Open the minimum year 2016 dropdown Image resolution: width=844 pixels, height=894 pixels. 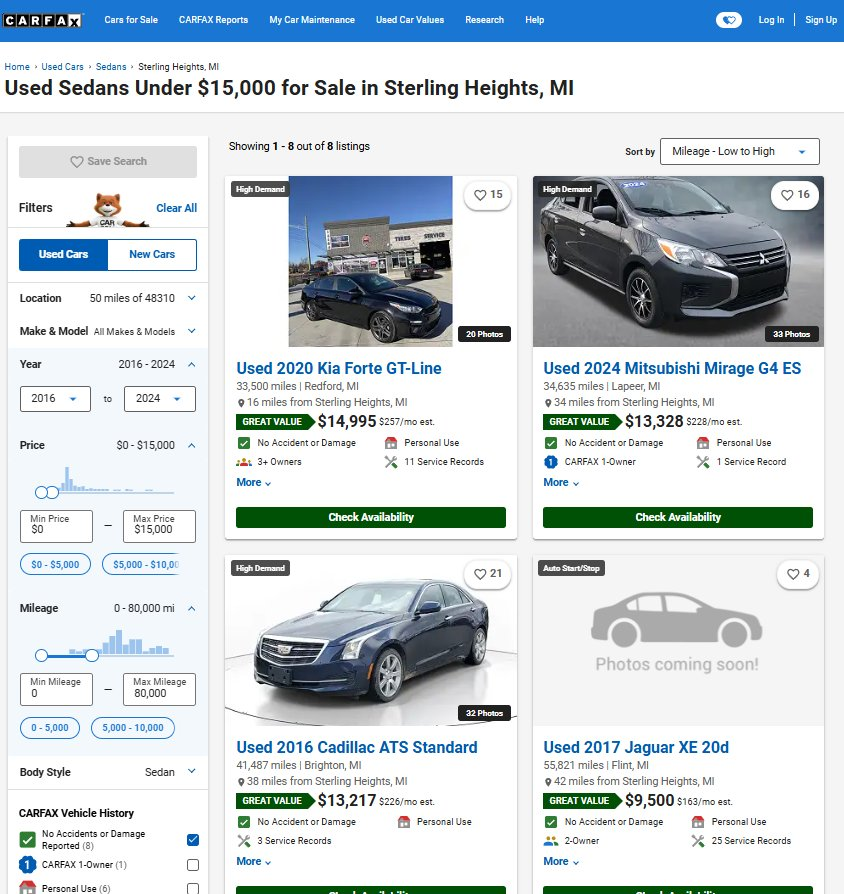55,399
